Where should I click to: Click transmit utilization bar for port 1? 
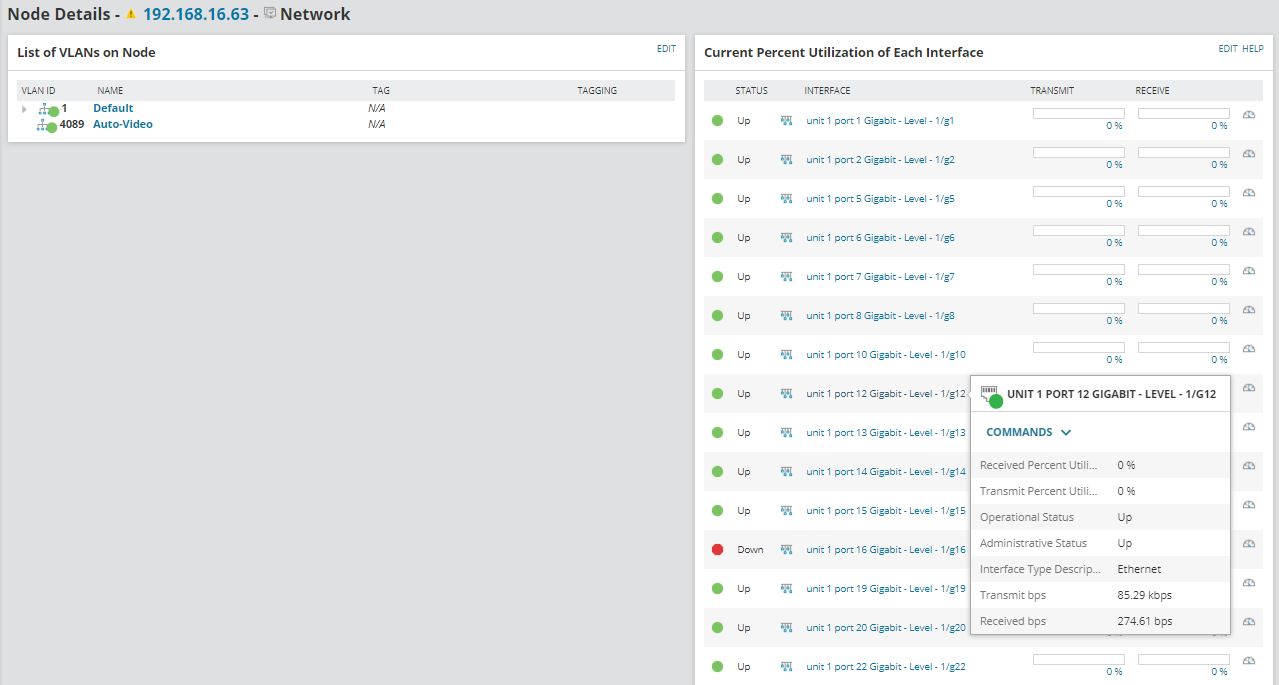[x=1079, y=114]
